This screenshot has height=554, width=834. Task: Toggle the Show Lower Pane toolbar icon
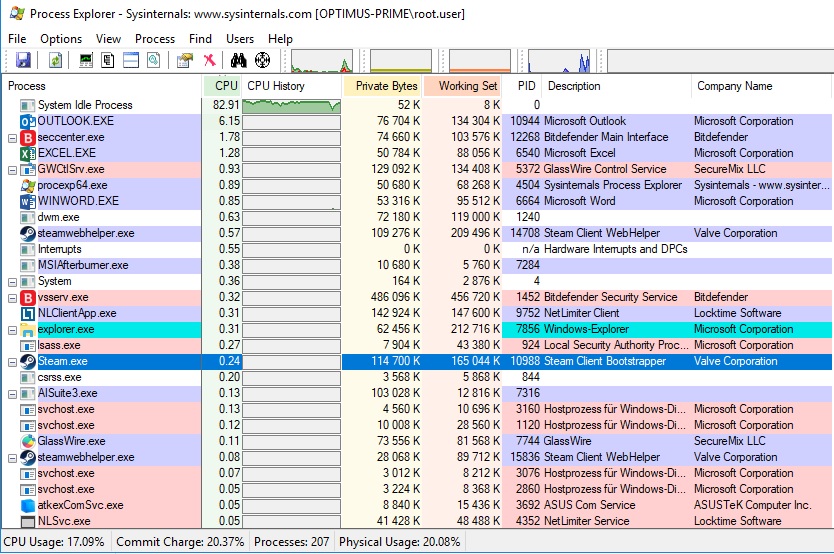[x=131, y=60]
